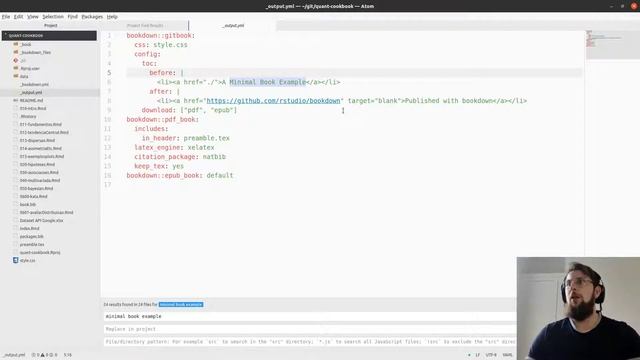
Task: Select _output.yml in the tree
Action: click(31, 92)
